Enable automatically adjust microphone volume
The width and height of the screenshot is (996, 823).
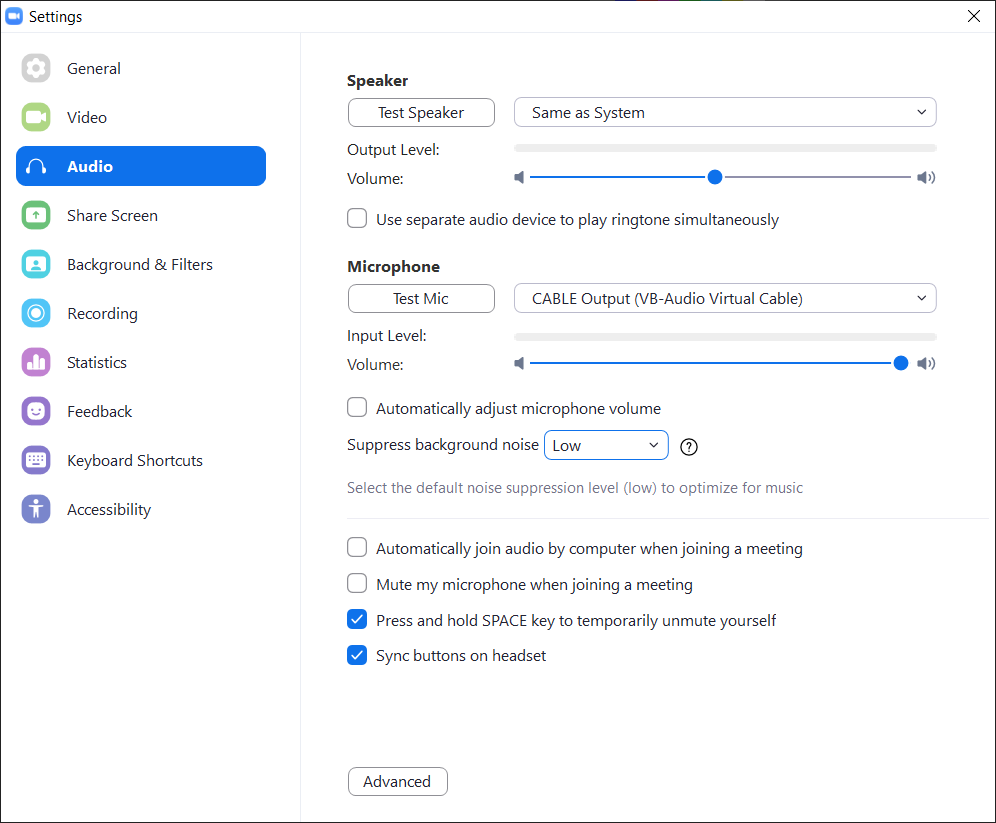click(357, 407)
